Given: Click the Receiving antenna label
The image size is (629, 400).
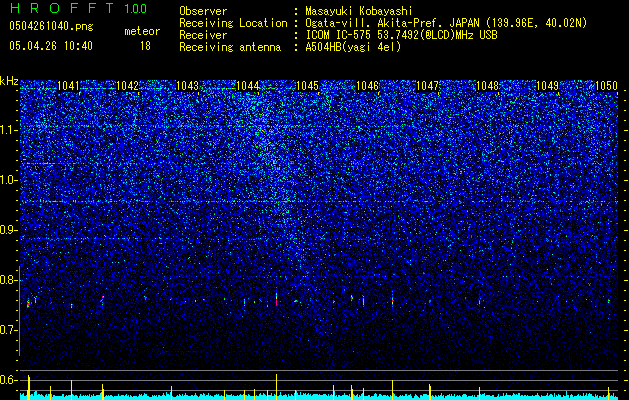Looking at the screenshot, I should 230,47.
